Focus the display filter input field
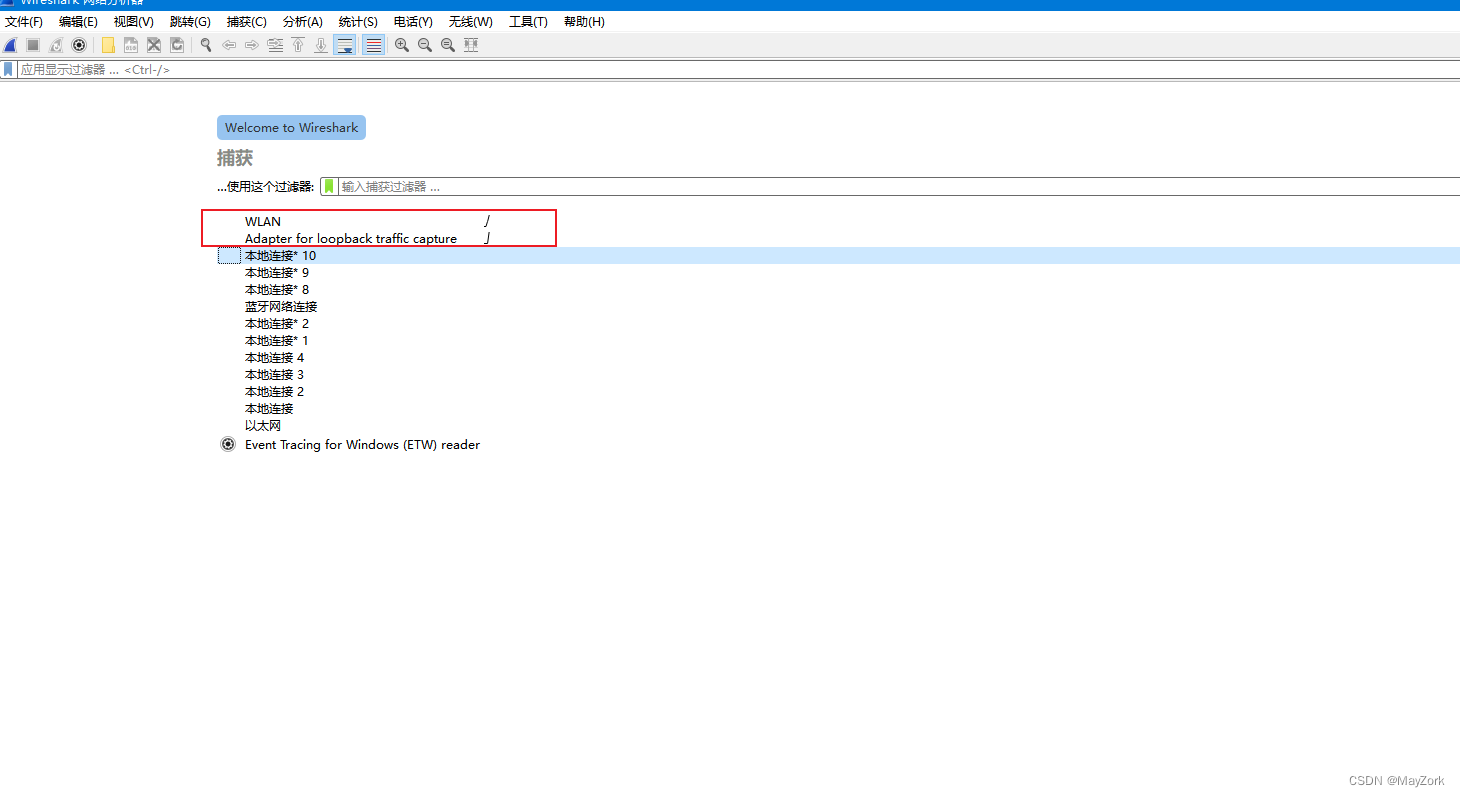 pos(738,70)
